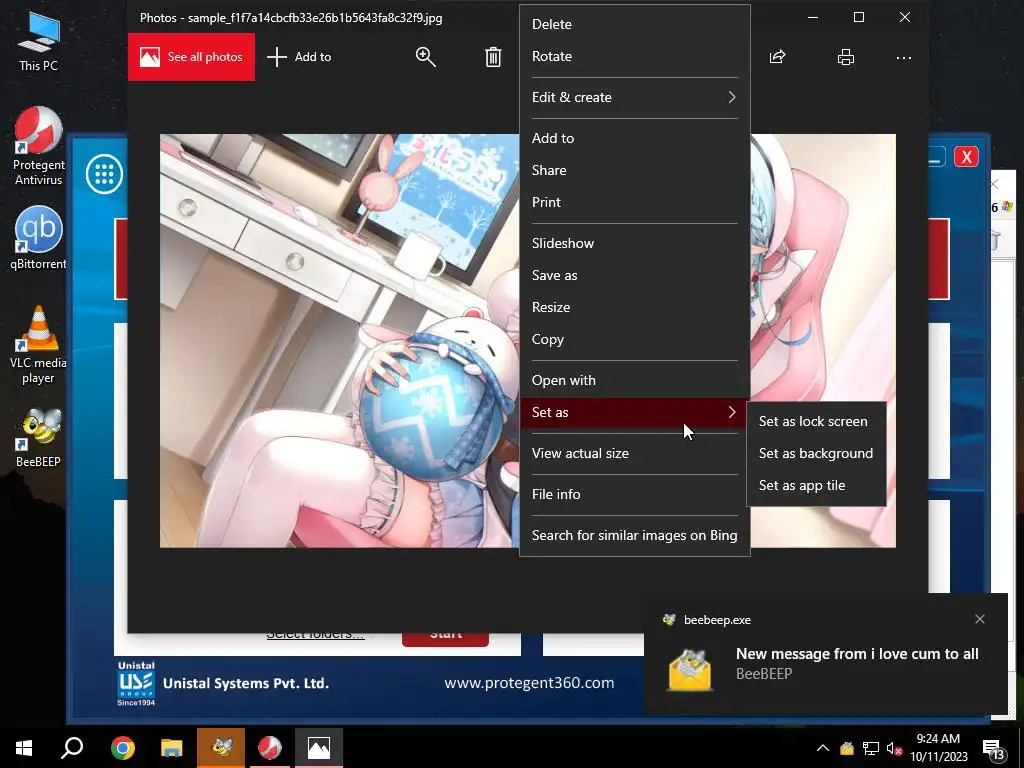
Task: Expand the Edit & create submenu
Action: (x=634, y=97)
